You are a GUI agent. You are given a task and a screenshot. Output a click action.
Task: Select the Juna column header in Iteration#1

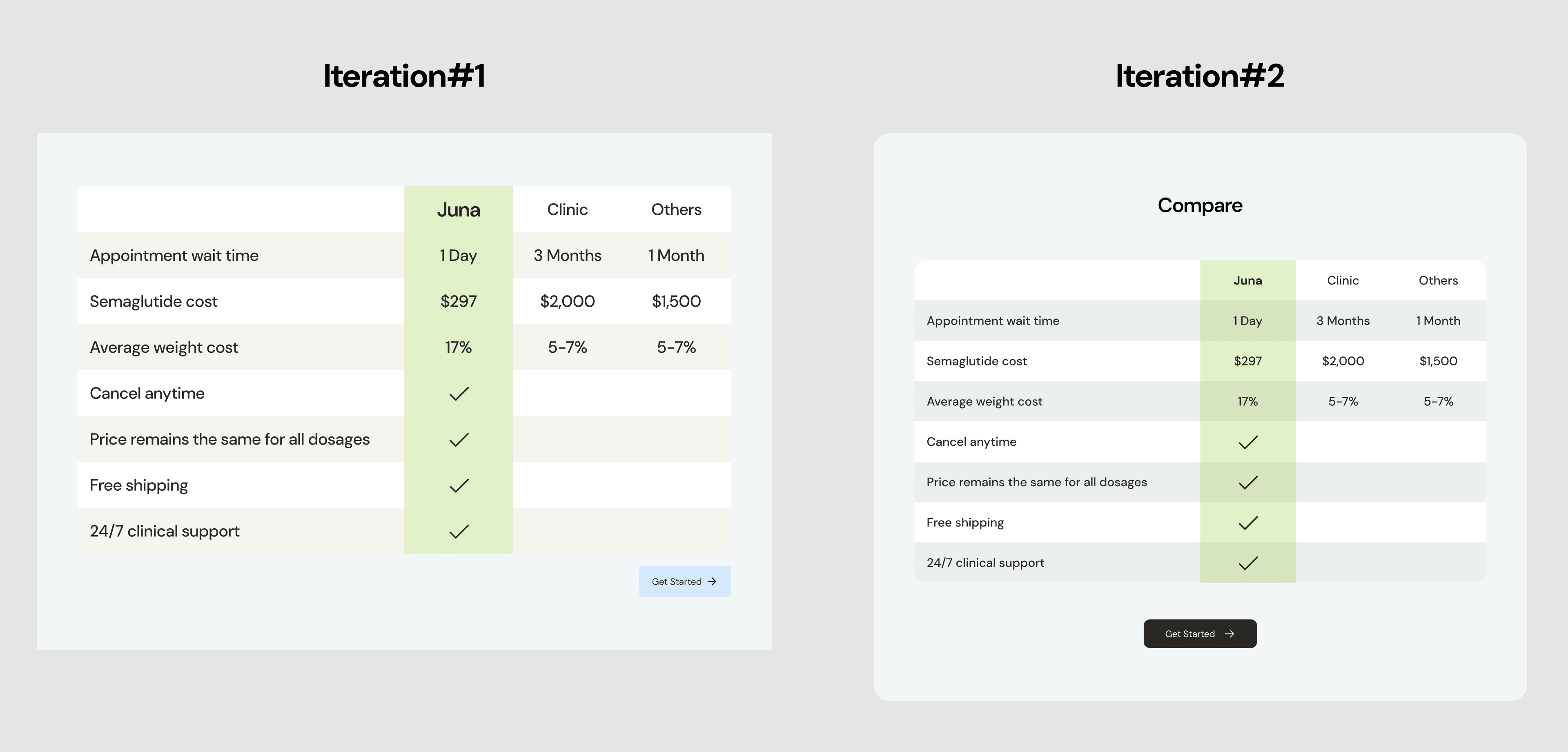point(458,209)
